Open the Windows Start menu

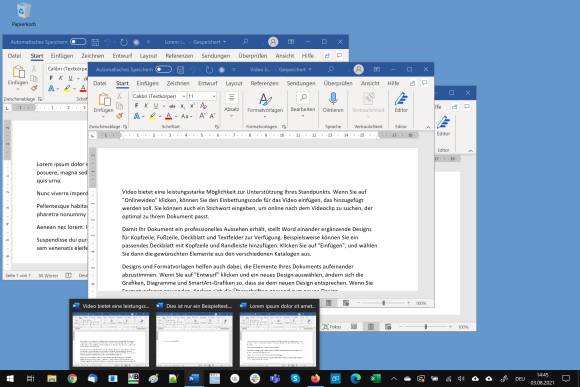[10, 378]
